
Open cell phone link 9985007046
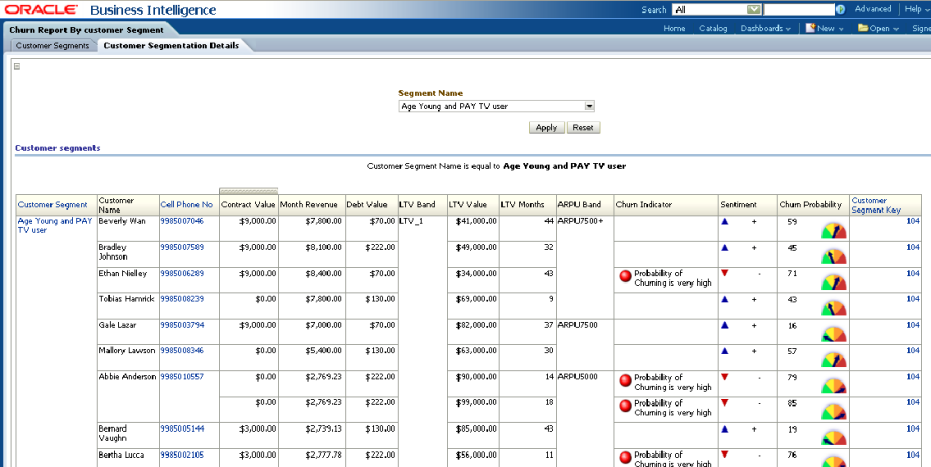coord(182,221)
